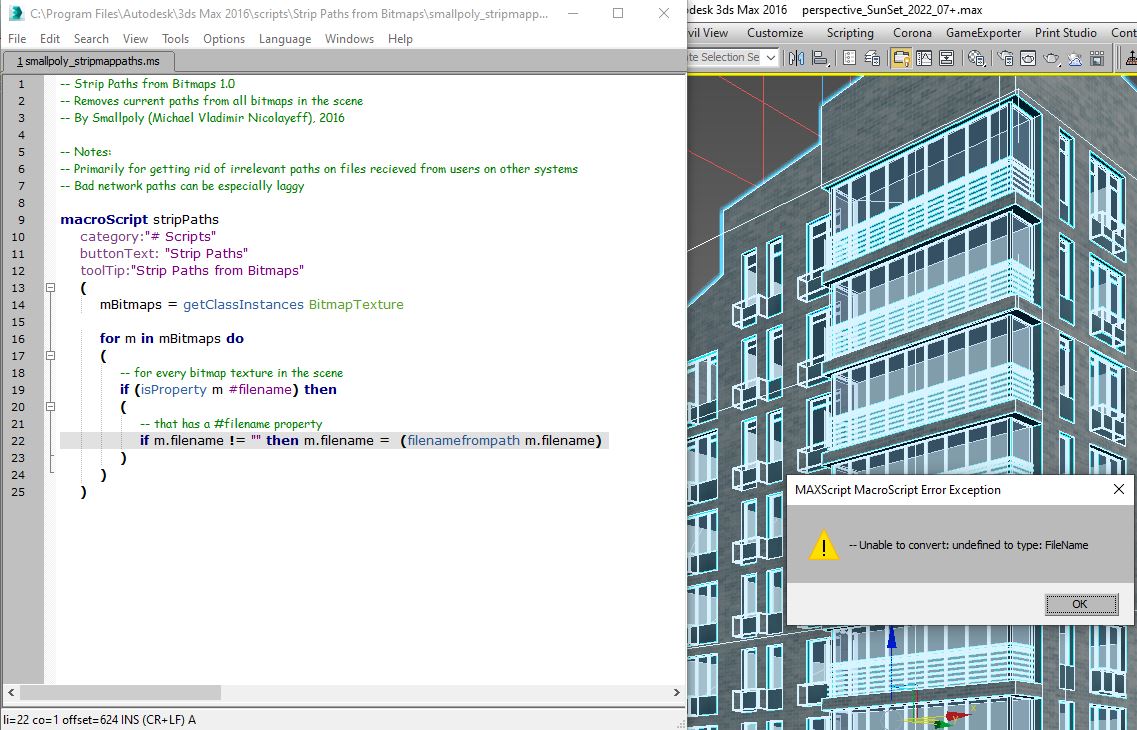Collapse the fold marker at line 20
Image resolution: width=1137 pixels, height=730 pixels.
pyautogui.click(x=51, y=407)
